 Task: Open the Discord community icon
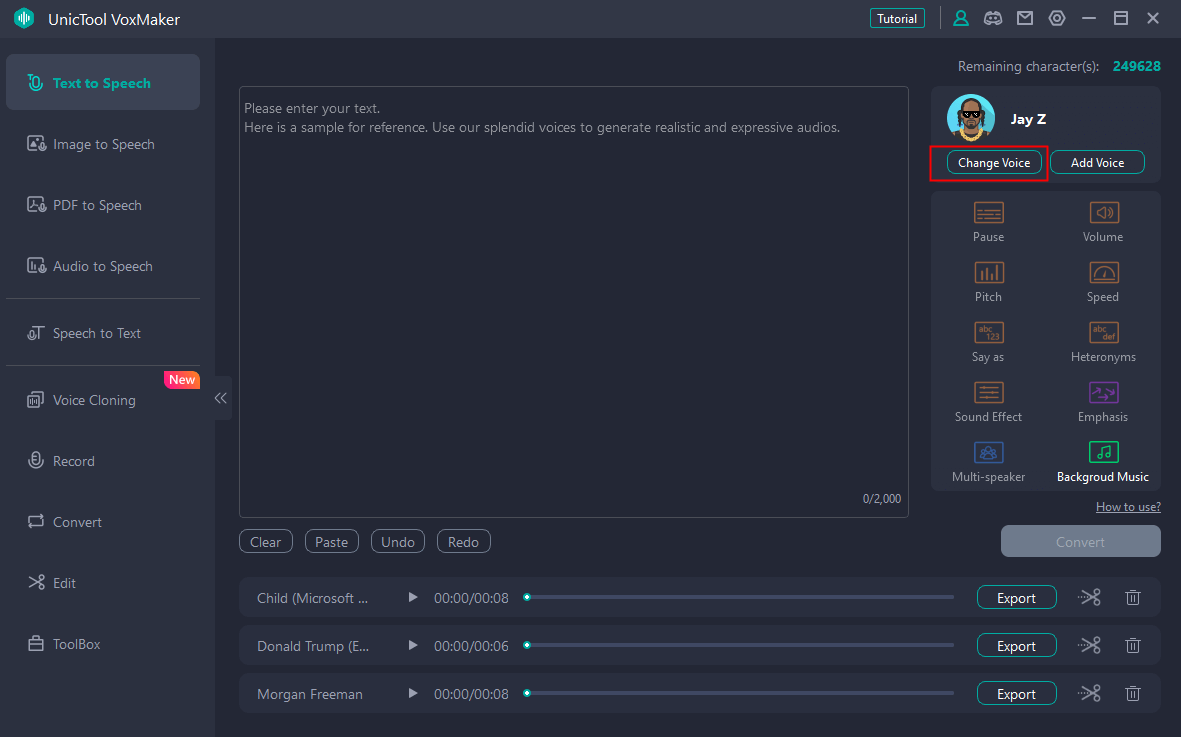(x=992, y=18)
